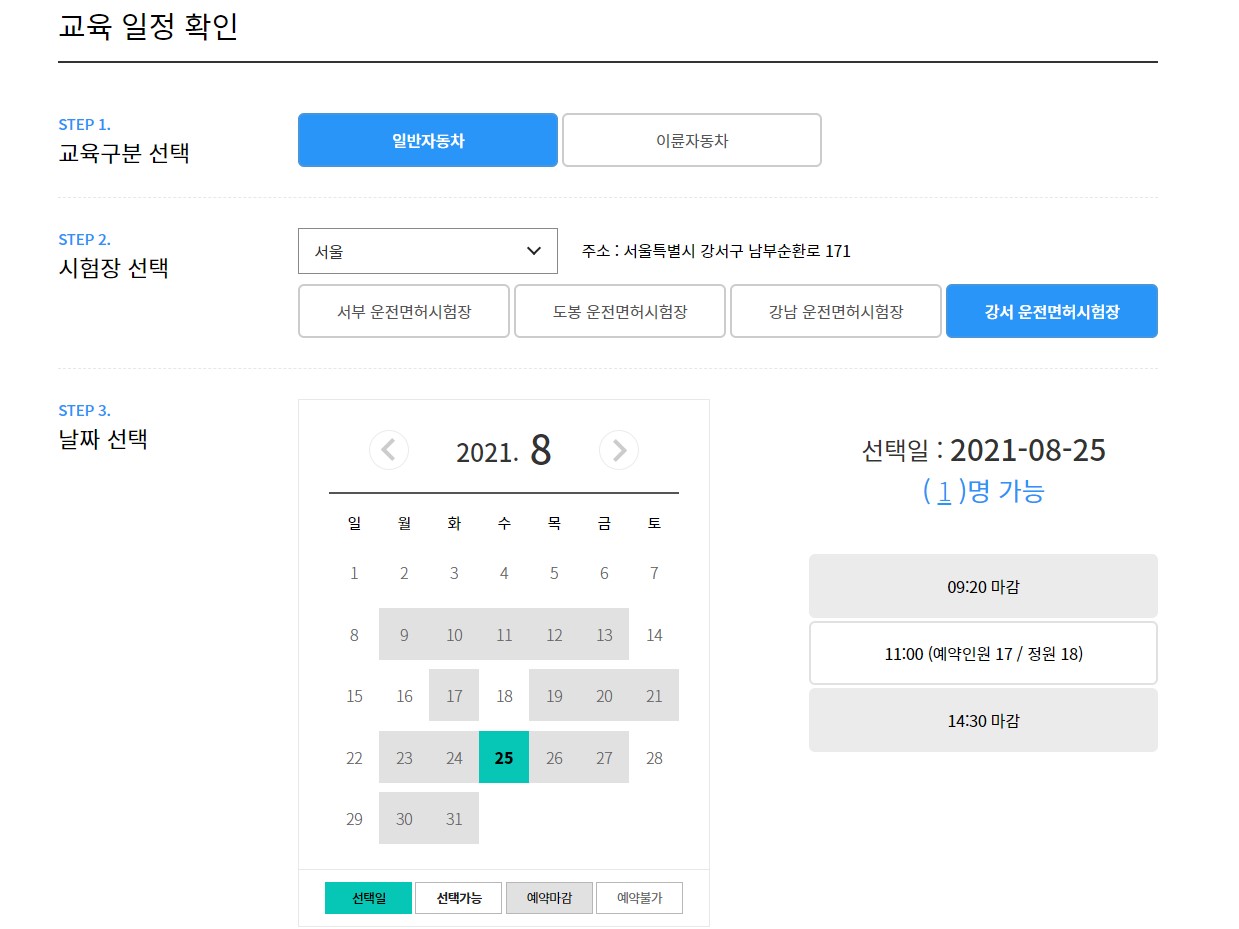
Task: Click August 8 in the calendar
Action: pyautogui.click(x=354, y=635)
